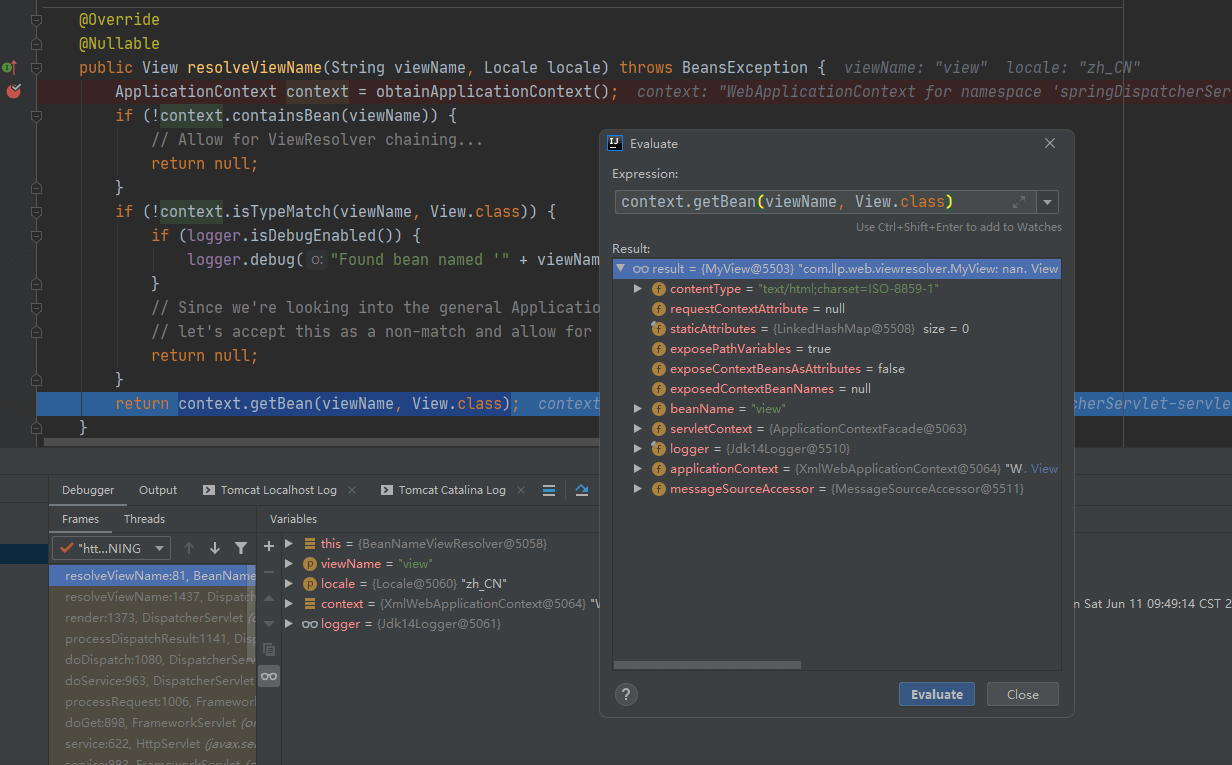
Task: Click the Close button in Evaluate dialog
Action: coord(1022,694)
